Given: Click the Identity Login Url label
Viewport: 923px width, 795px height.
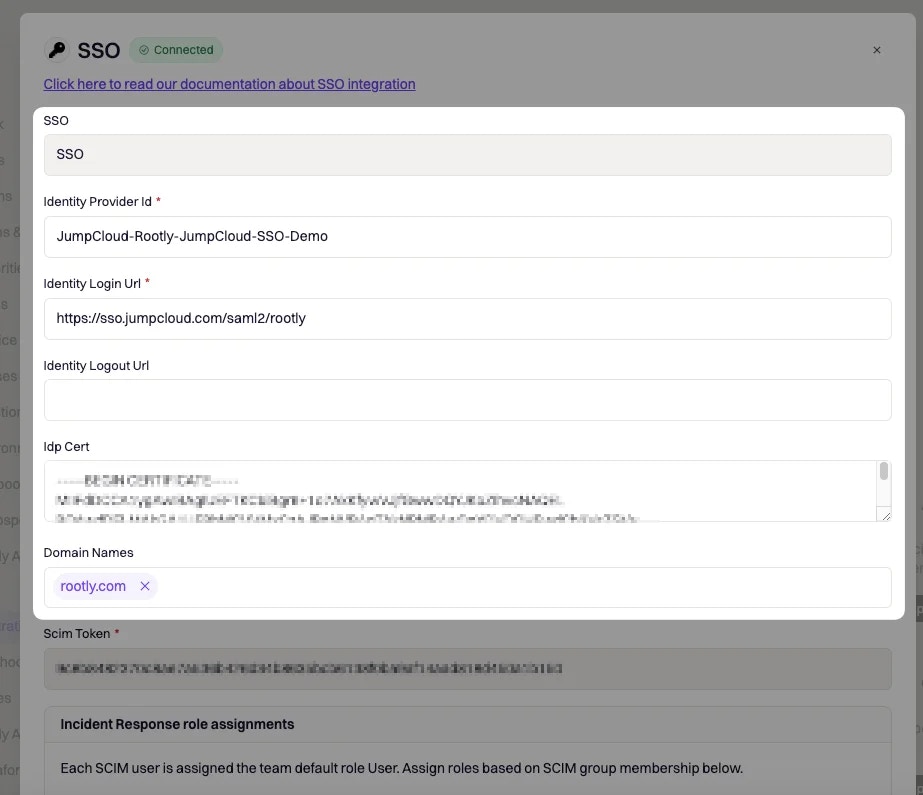Looking at the screenshot, I should pos(92,284).
